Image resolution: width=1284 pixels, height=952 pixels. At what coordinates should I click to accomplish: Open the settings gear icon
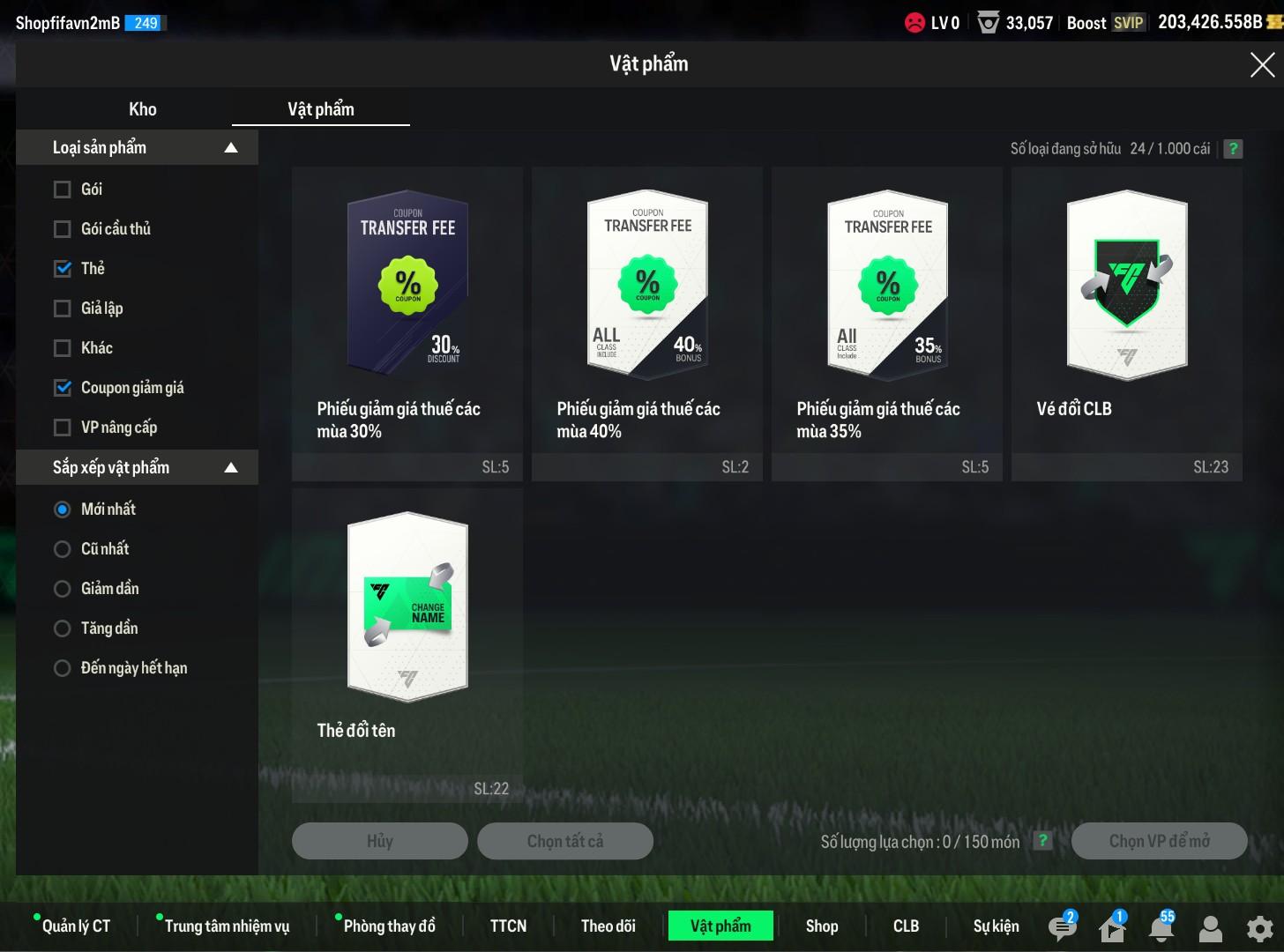1259,927
